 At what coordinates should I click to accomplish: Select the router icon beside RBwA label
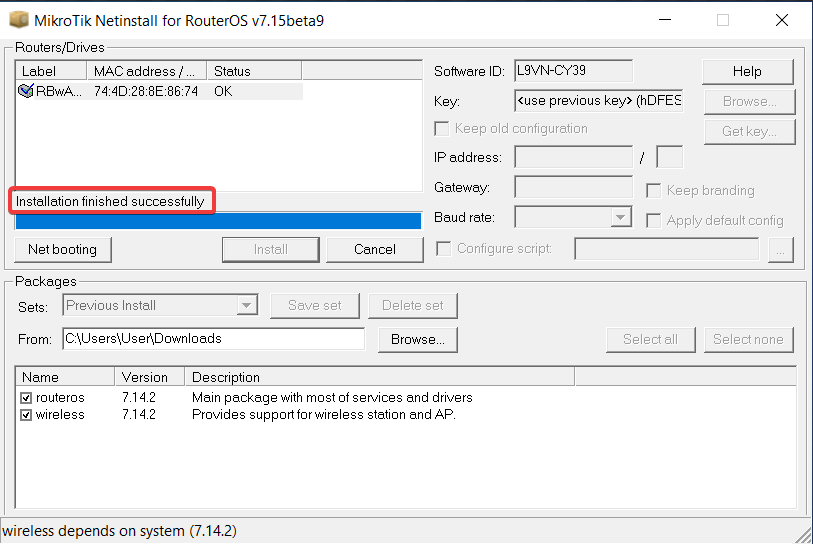pos(26,91)
